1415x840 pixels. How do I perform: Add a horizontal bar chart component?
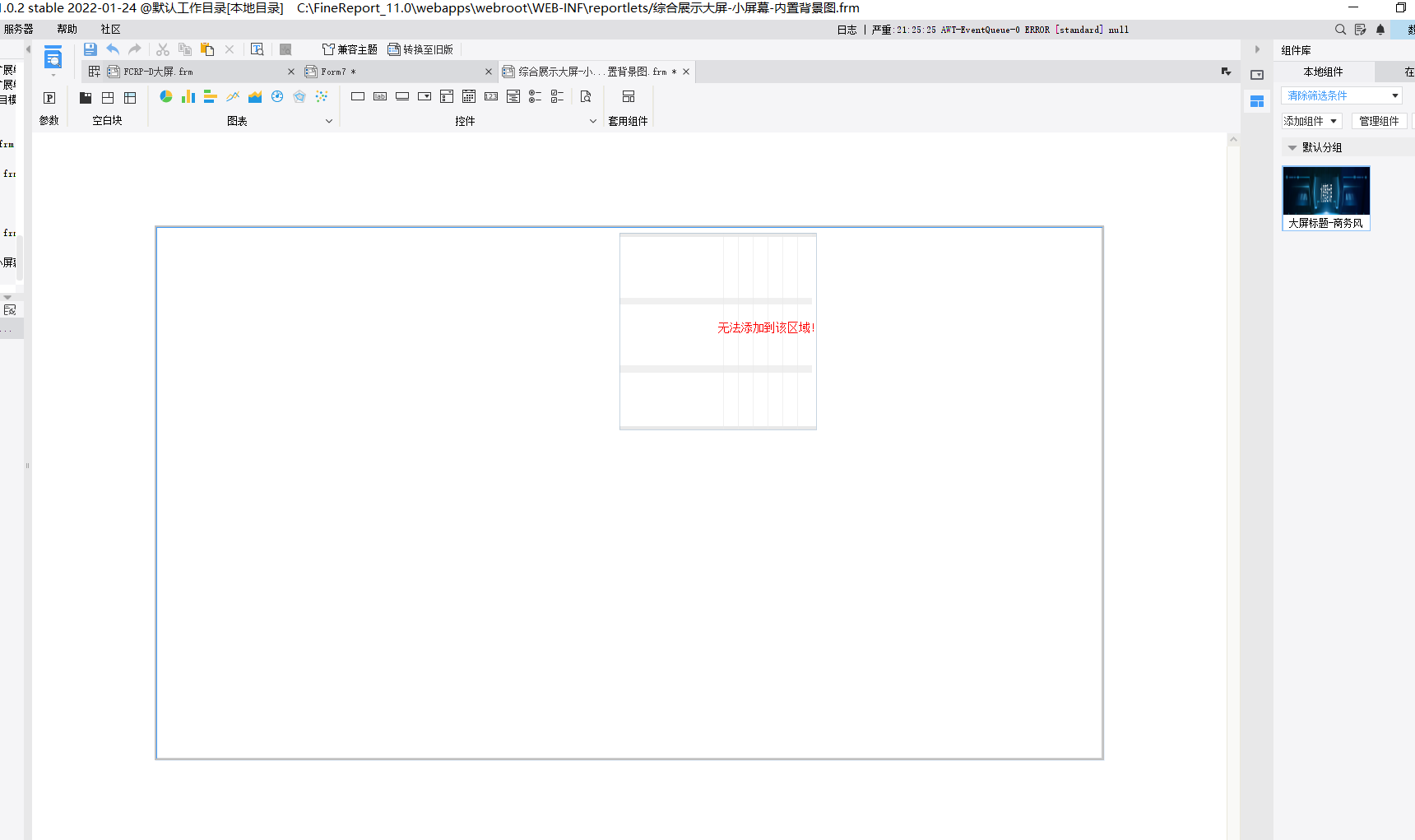click(211, 97)
